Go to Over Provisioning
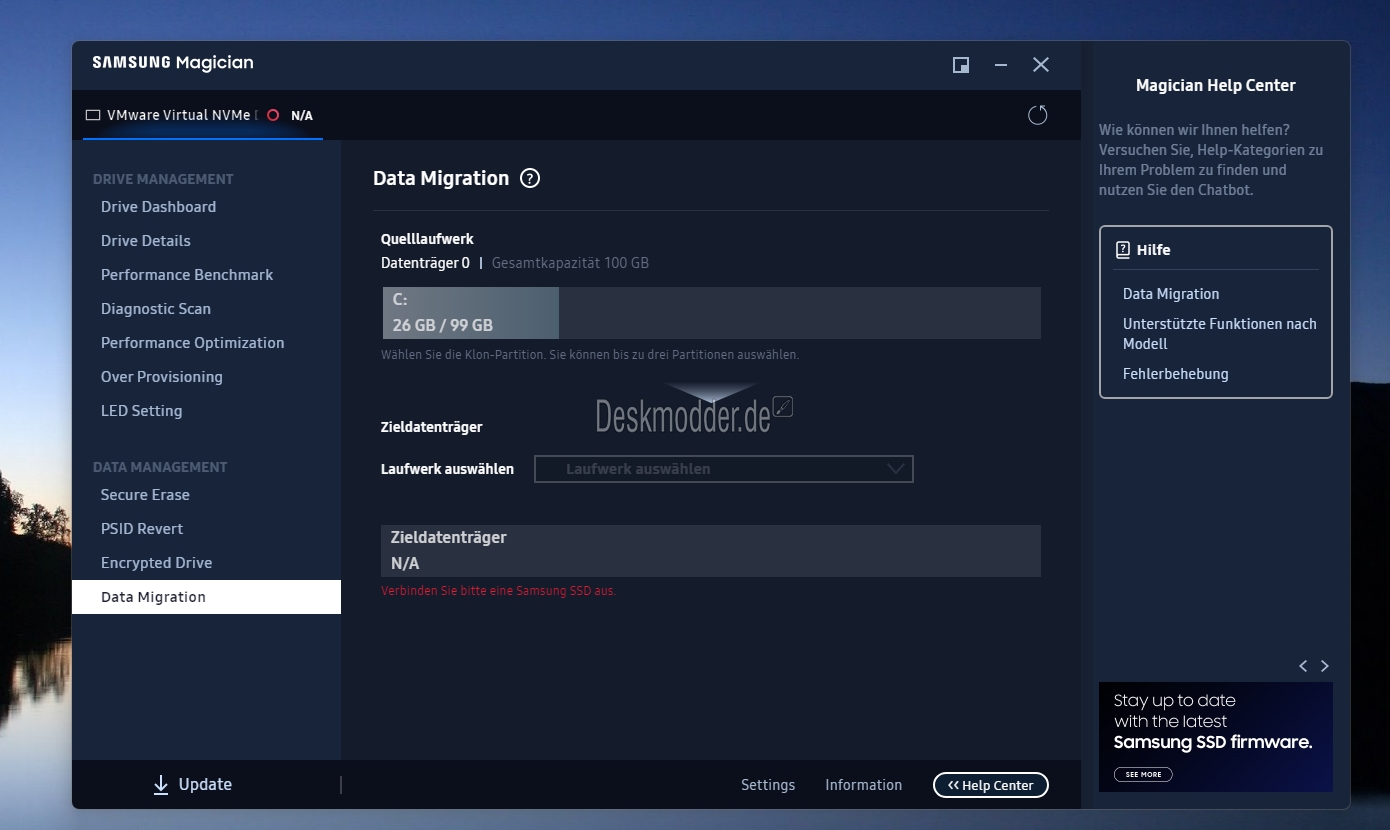Image resolution: width=1390 pixels, height=830 pixels. 162,377
